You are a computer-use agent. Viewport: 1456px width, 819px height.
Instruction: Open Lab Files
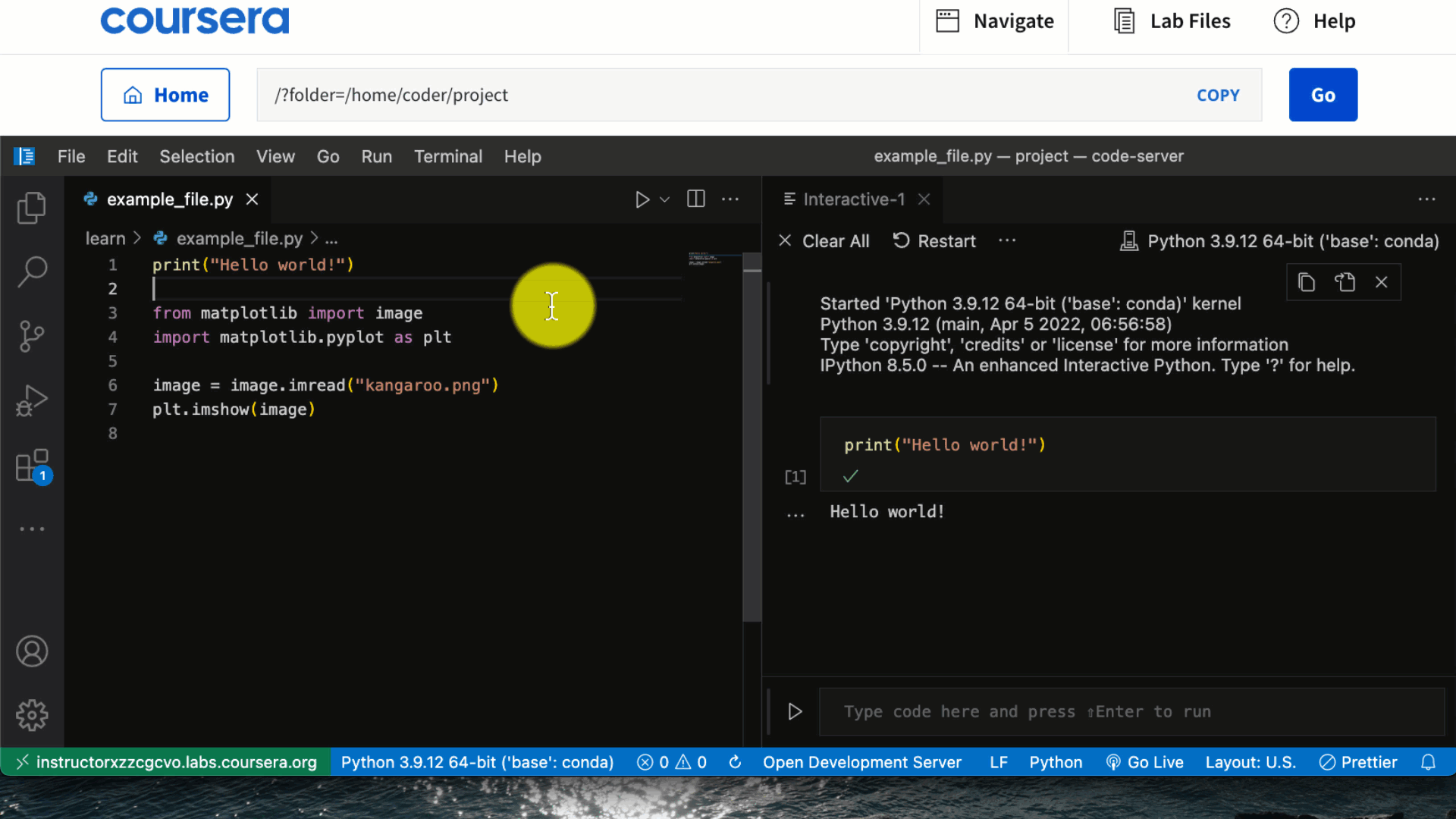pos(1172,21)
